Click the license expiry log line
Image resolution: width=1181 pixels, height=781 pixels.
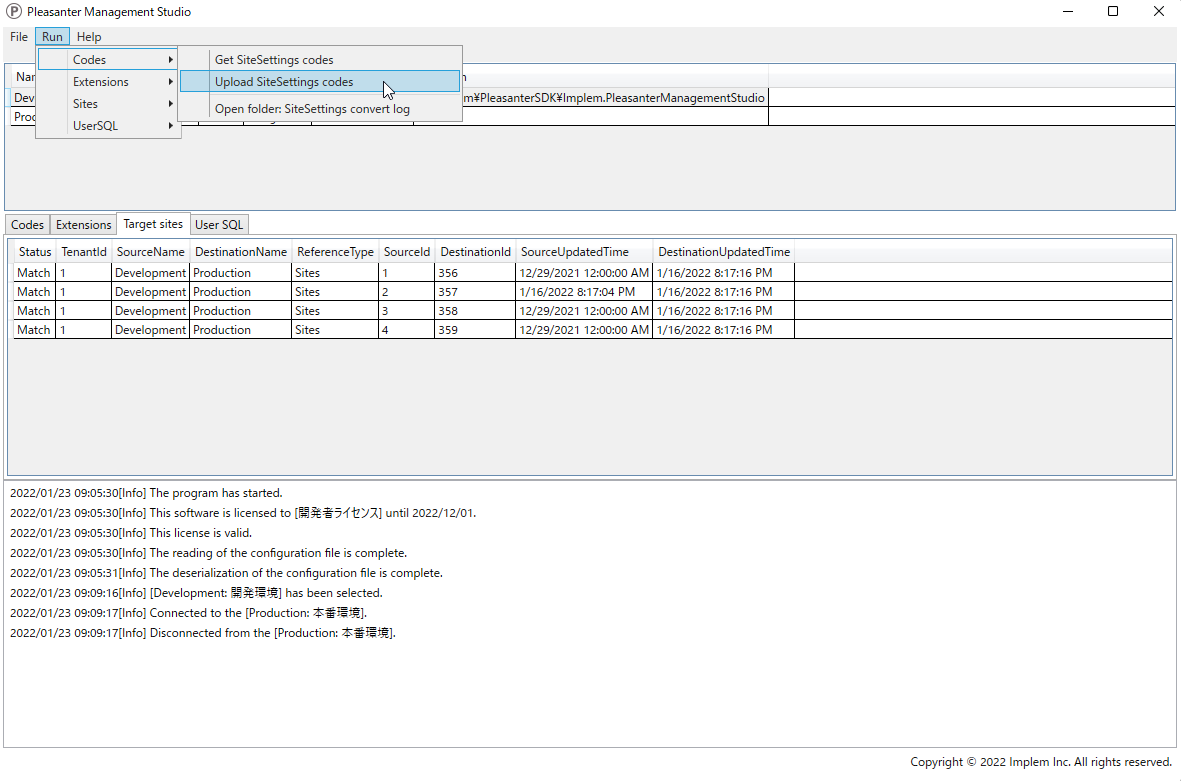click(x=243, y=513)
